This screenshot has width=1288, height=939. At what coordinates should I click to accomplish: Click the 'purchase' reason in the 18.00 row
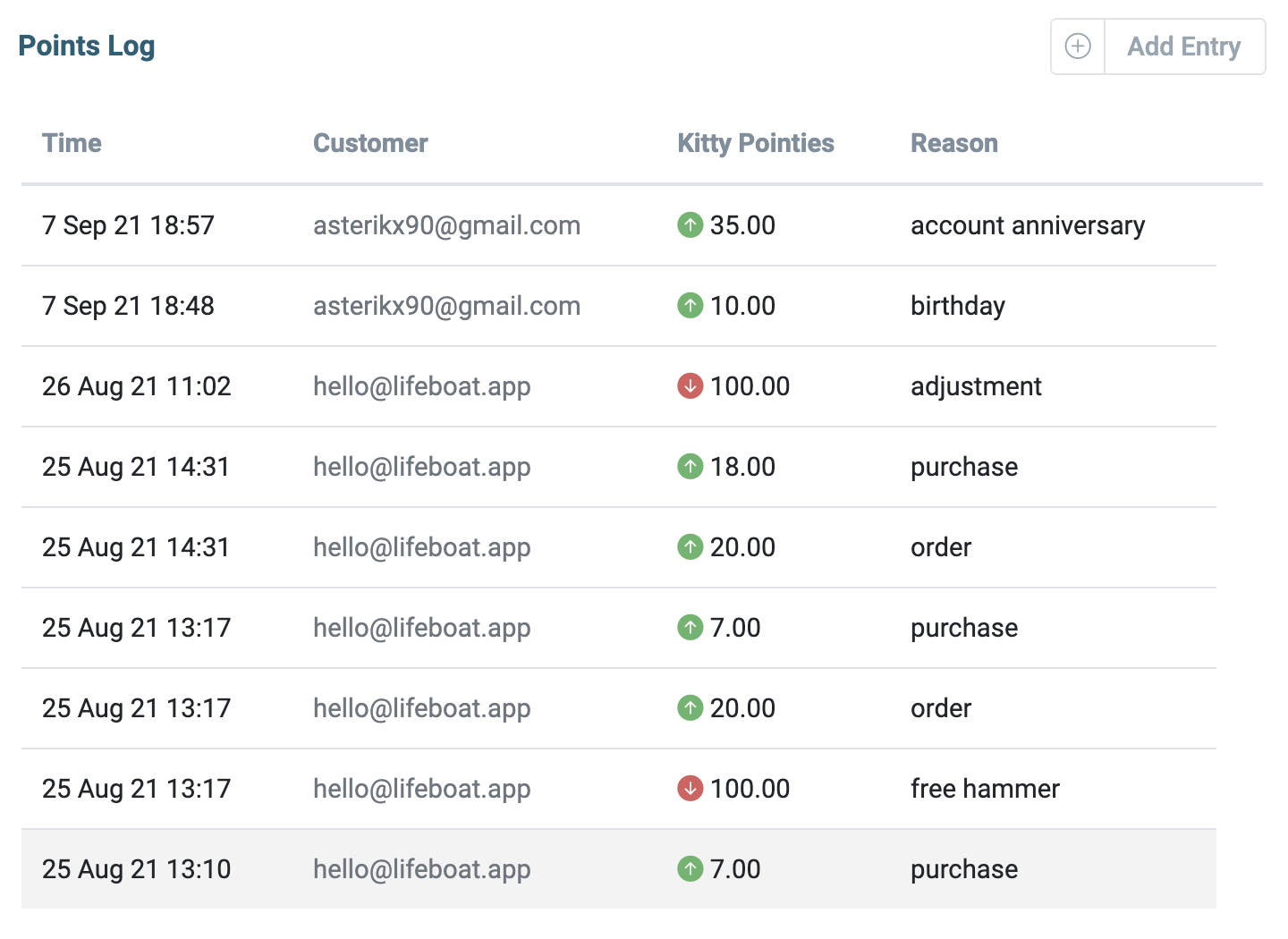[964, 467]
